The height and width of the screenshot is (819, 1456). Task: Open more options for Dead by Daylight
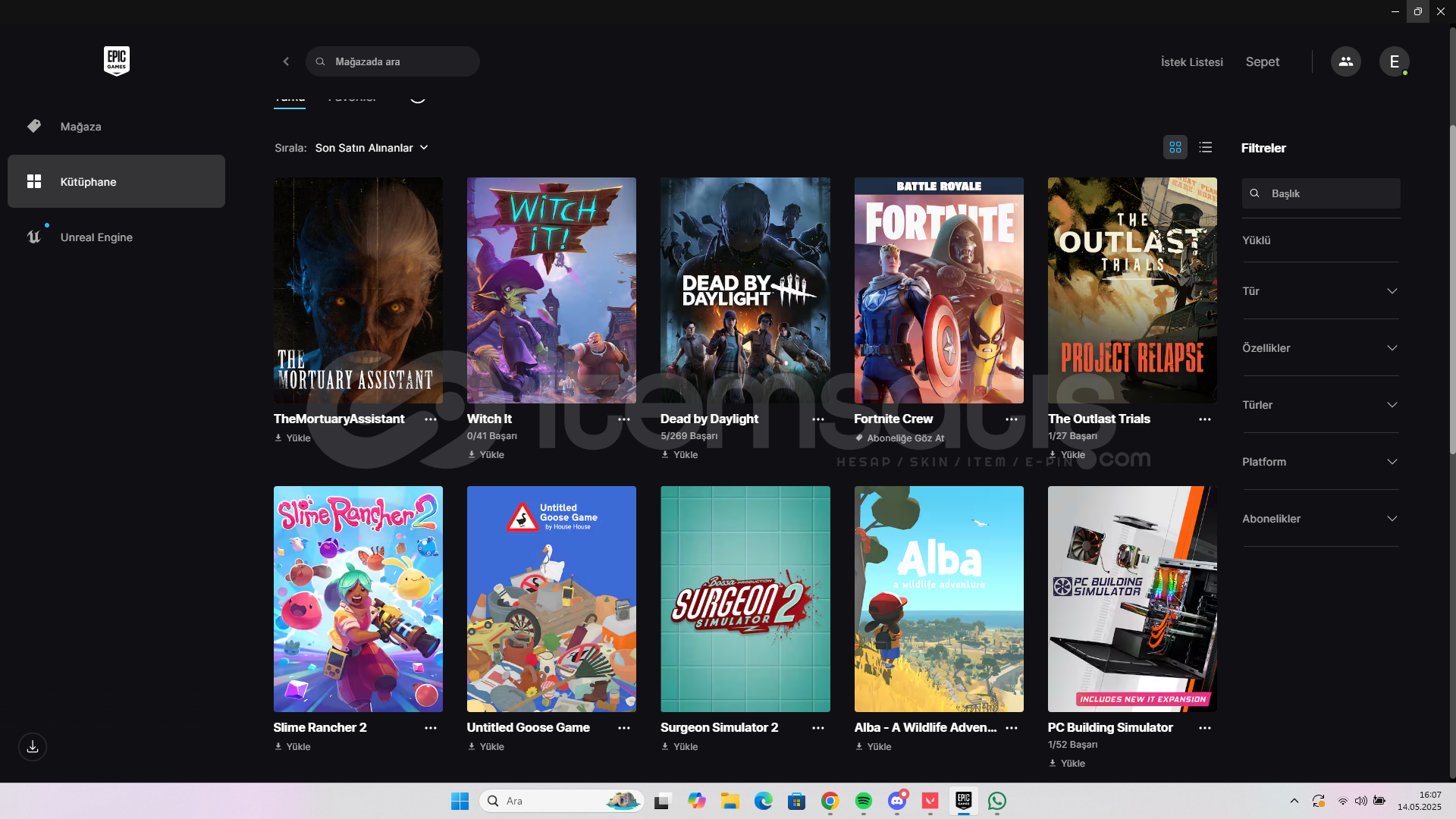coord(818,419)
